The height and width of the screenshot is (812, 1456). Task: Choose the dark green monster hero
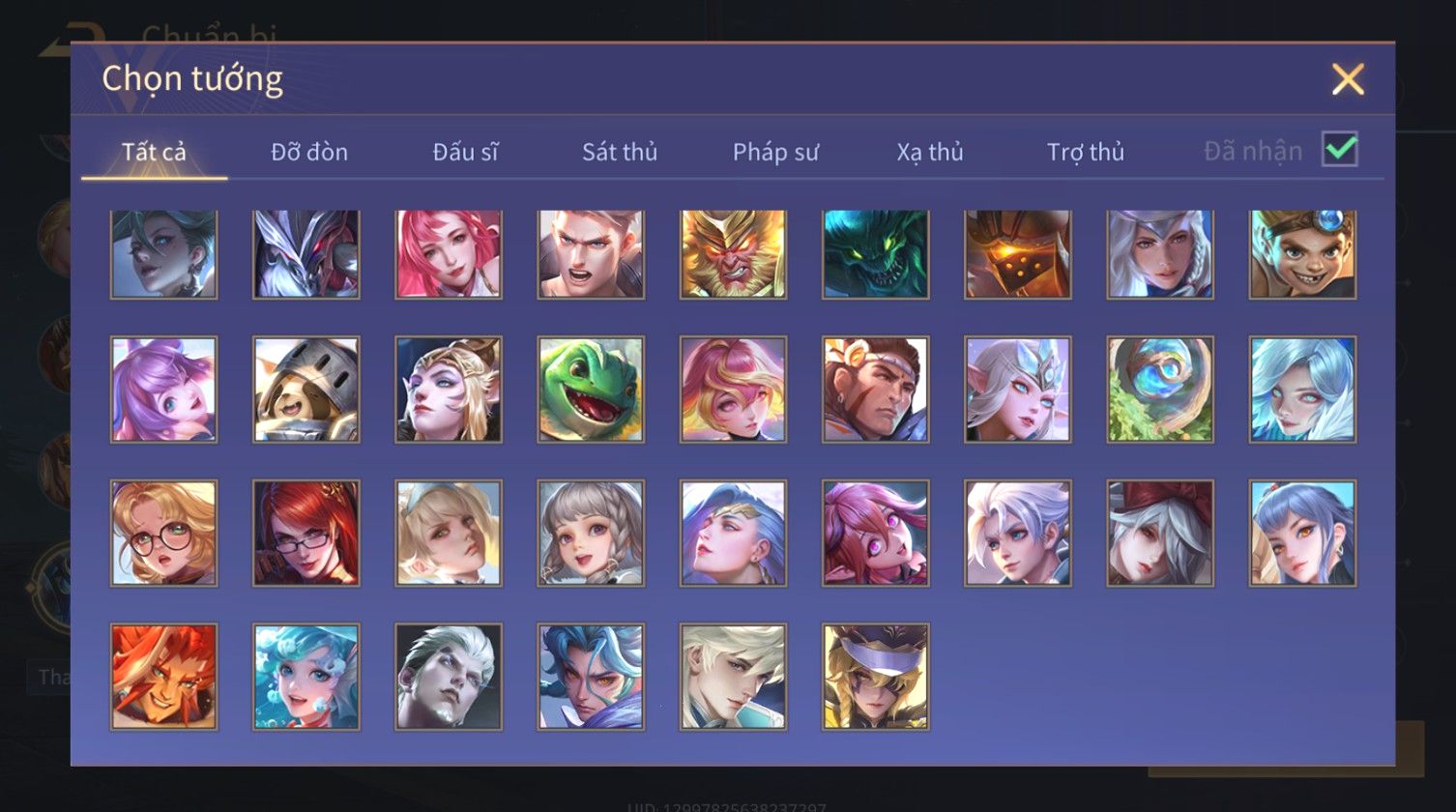[x=875, y=254]
